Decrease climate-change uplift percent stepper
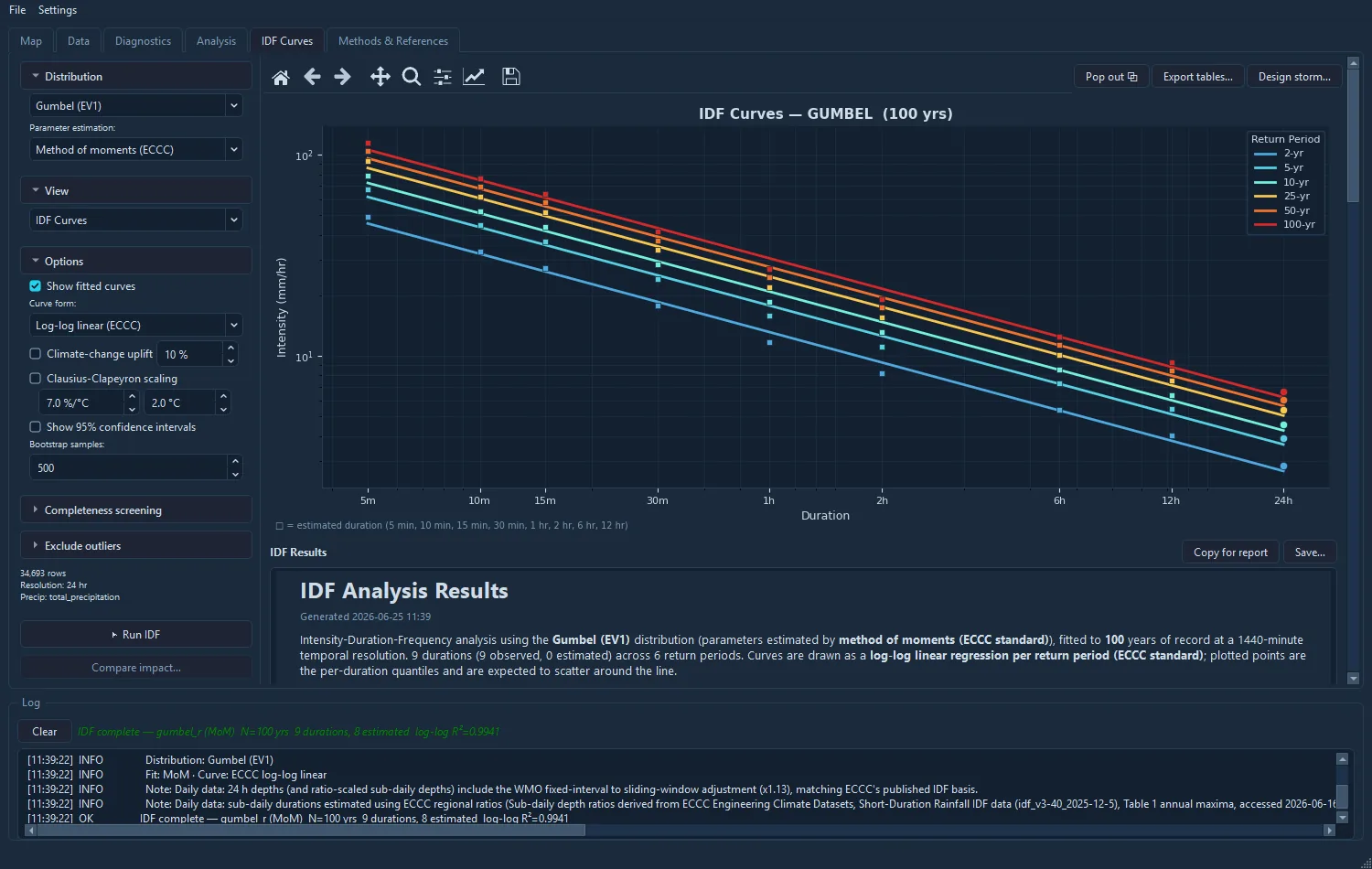Viewport: 1372px width, 869px height. tap(230, 359)
